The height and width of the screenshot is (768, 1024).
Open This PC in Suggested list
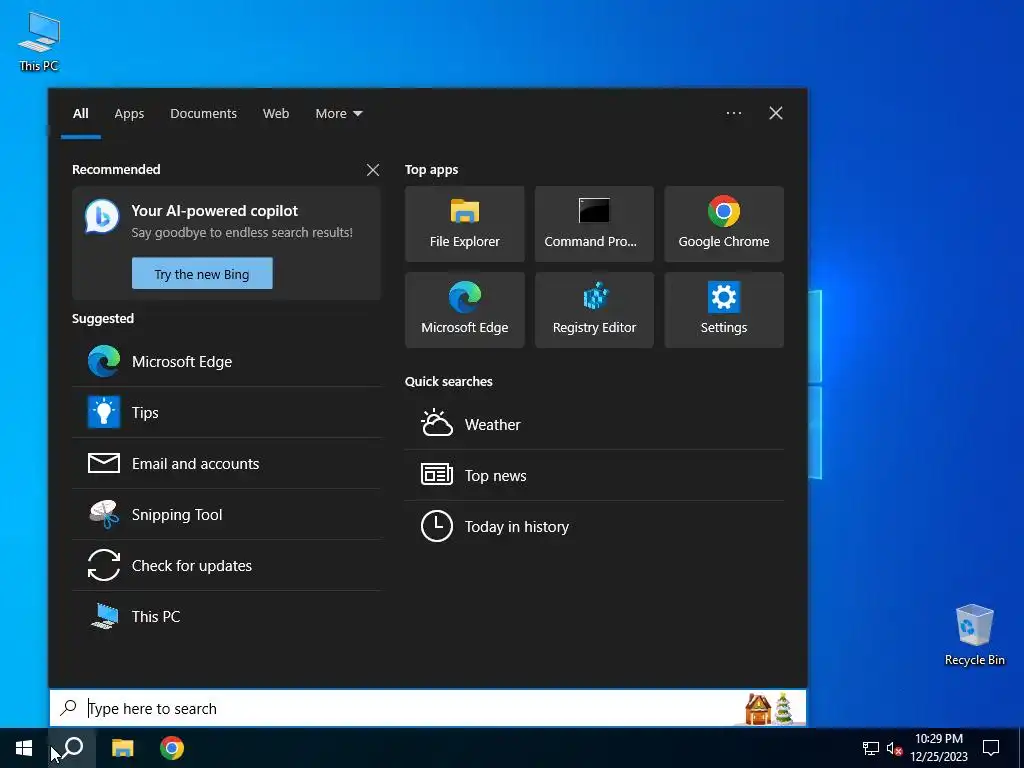(x=227, y=616)
